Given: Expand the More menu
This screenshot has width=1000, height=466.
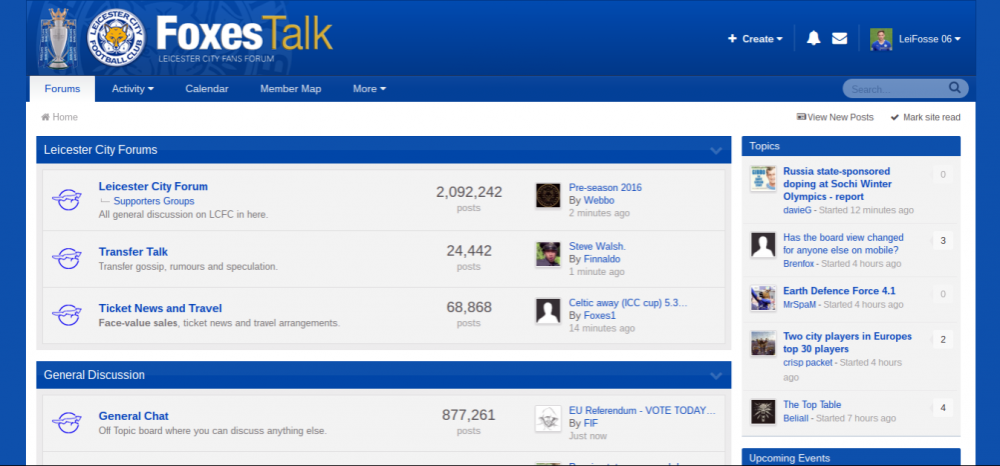Looking at the screenshot, I should pyautogui.click(x=369, y=89).
